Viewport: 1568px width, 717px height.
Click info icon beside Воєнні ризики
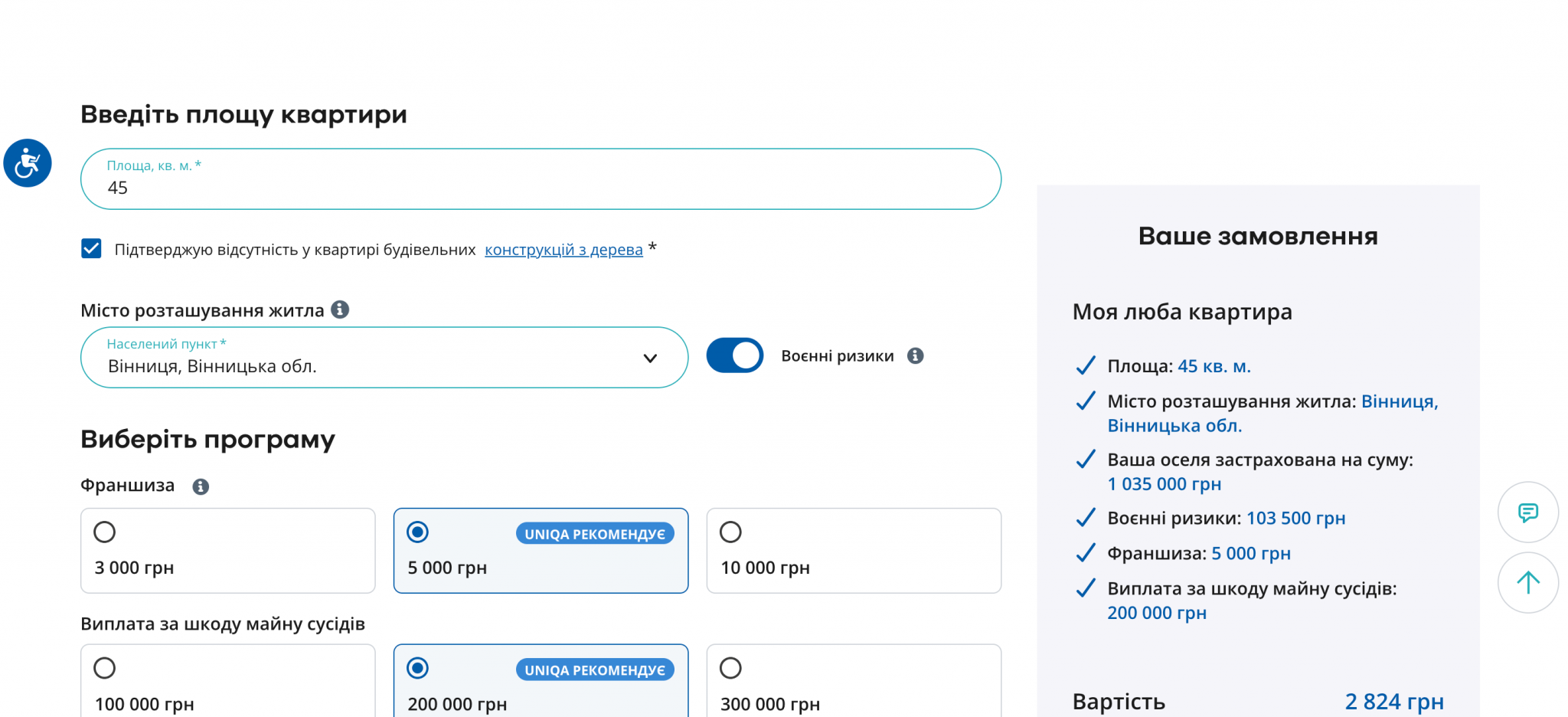pyautogui.click(x=915, y=355)
